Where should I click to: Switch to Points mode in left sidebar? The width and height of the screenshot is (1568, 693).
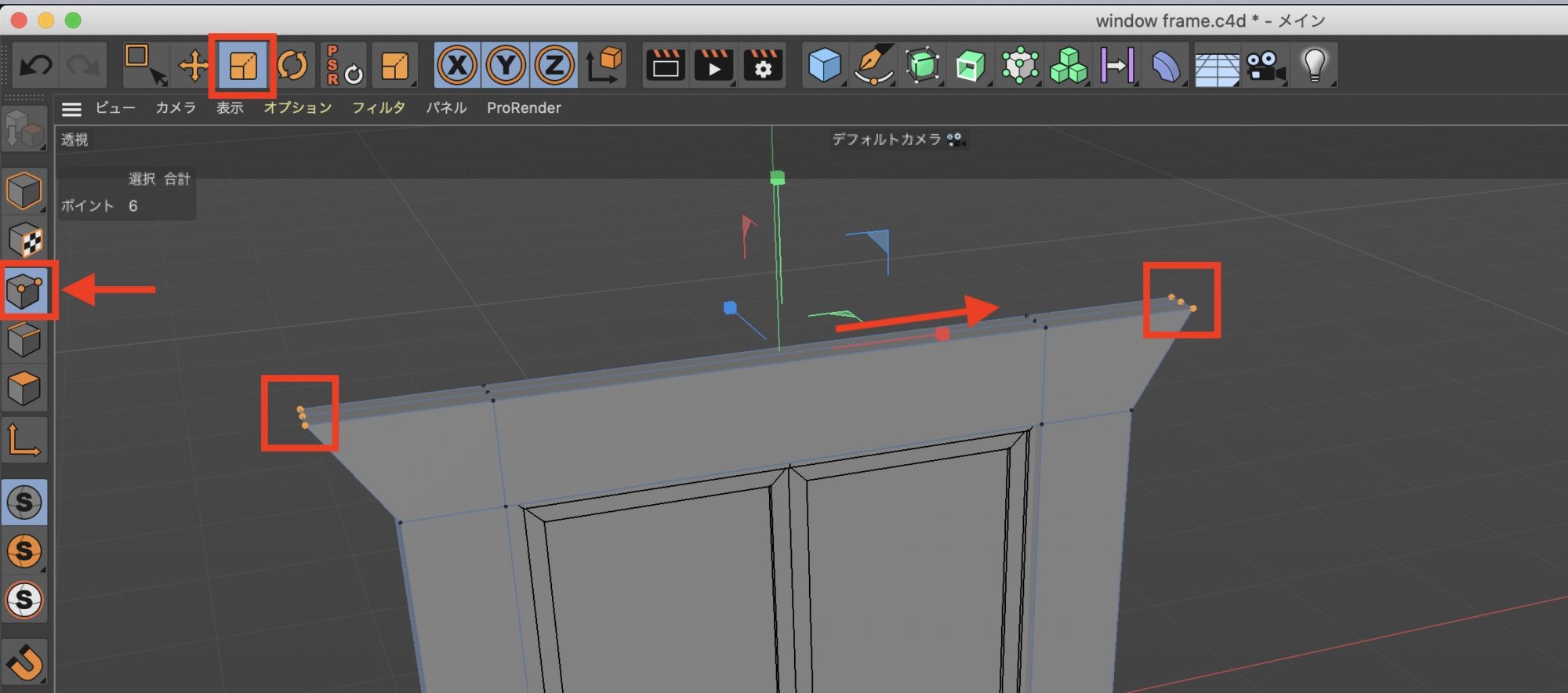25,291
